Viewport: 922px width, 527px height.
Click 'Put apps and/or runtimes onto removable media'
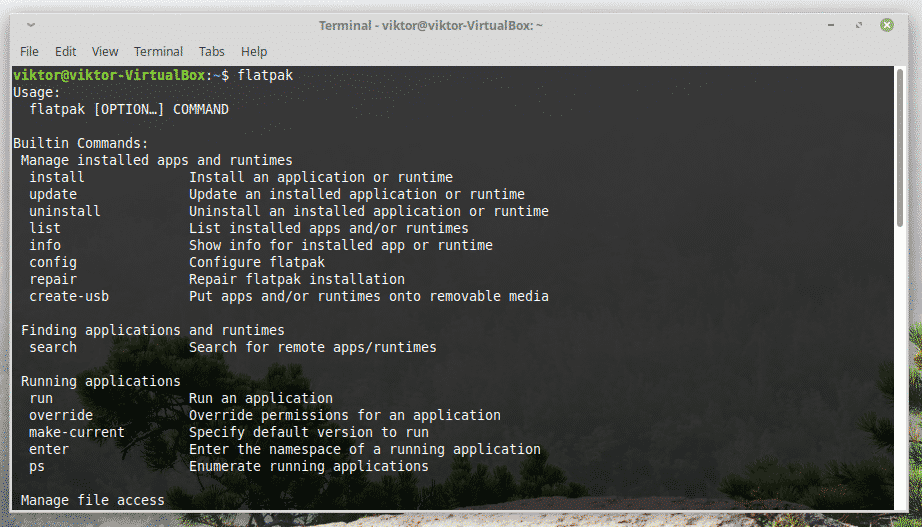click(x=369, y=296)
